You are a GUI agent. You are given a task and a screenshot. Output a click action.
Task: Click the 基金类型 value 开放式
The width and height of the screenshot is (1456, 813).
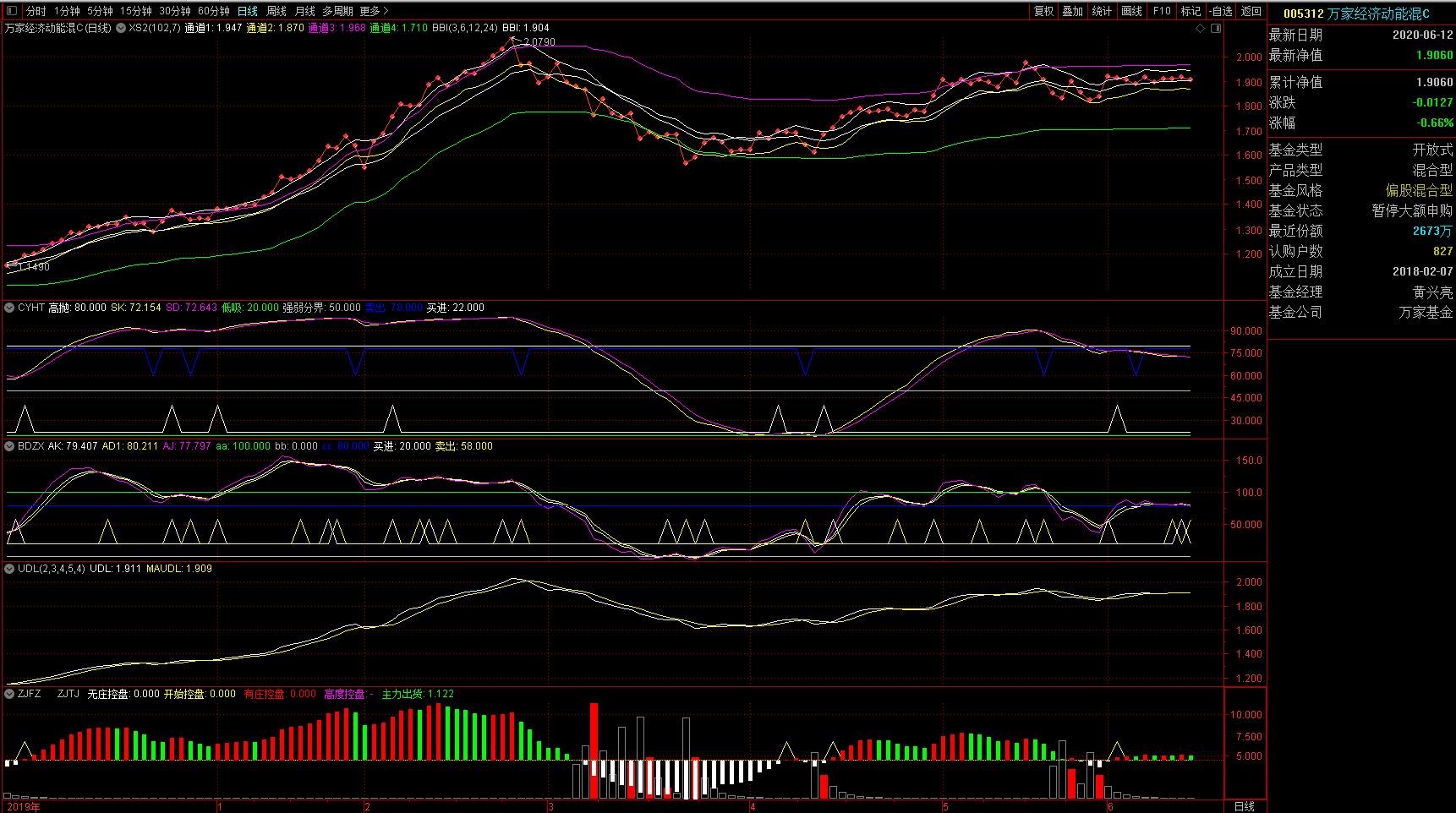pos(1433,150)
